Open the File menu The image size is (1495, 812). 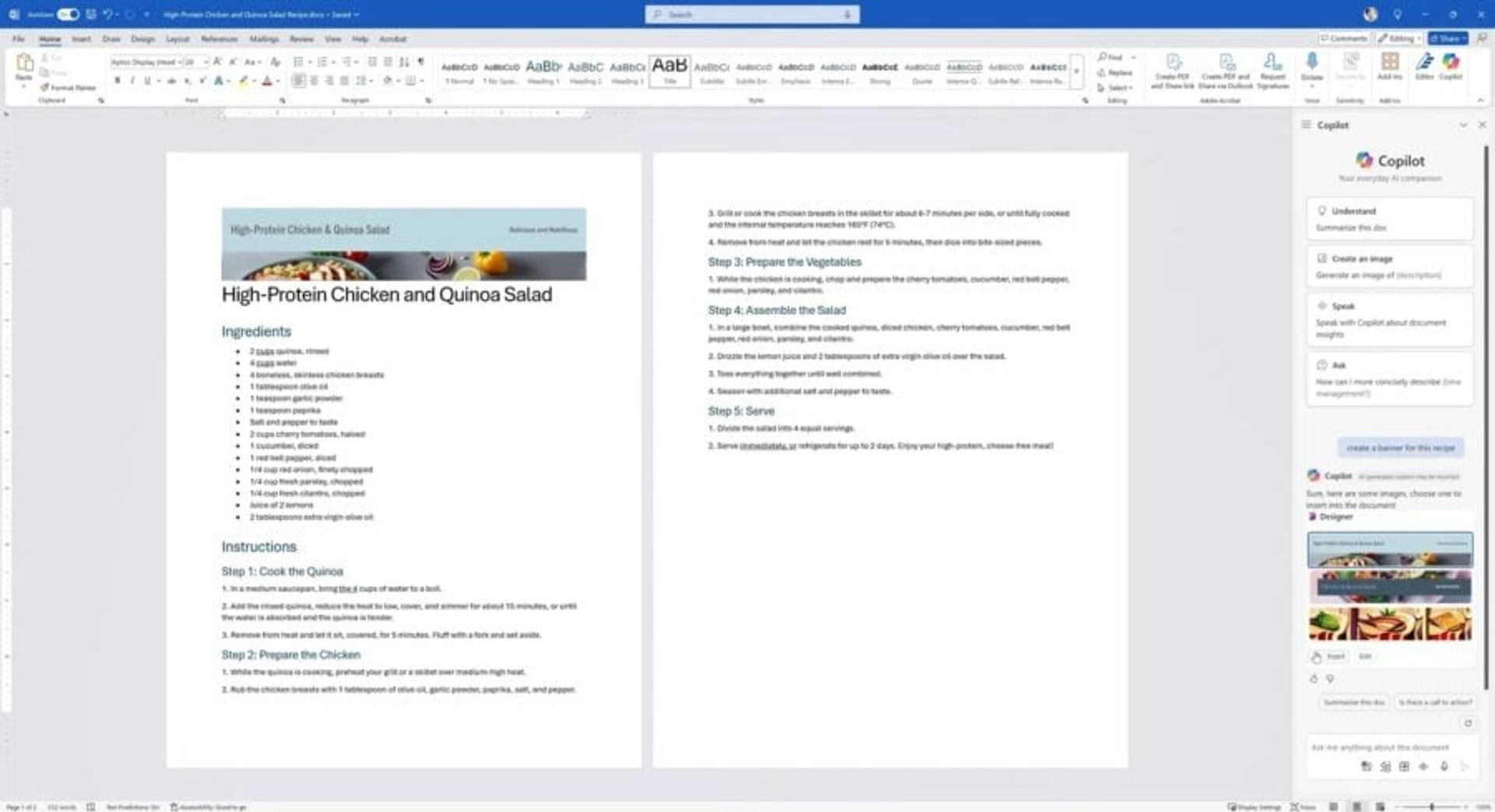(19, 38)
